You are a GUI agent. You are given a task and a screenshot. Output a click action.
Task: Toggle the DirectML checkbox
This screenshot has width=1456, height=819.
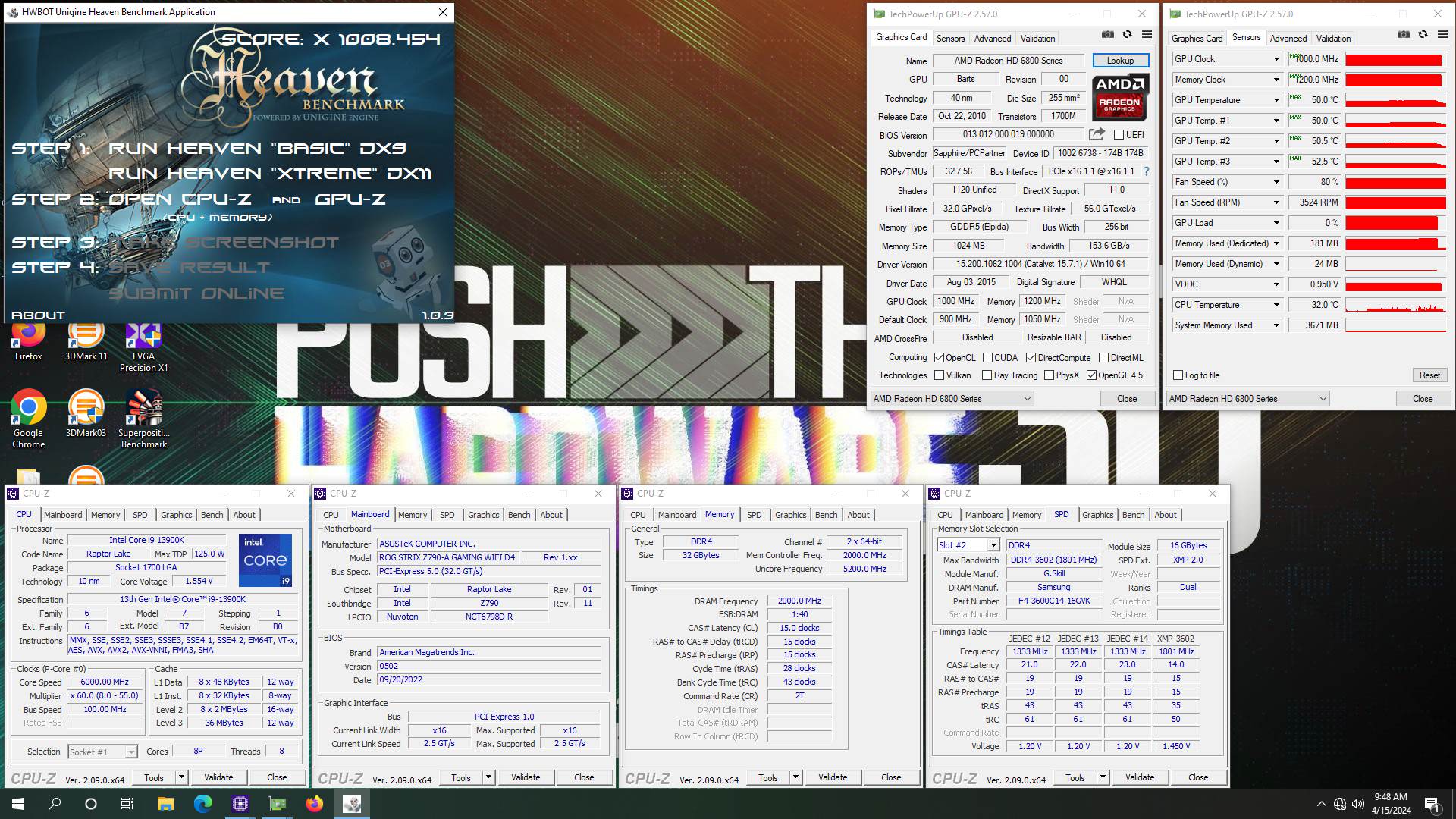point(1103,358)
